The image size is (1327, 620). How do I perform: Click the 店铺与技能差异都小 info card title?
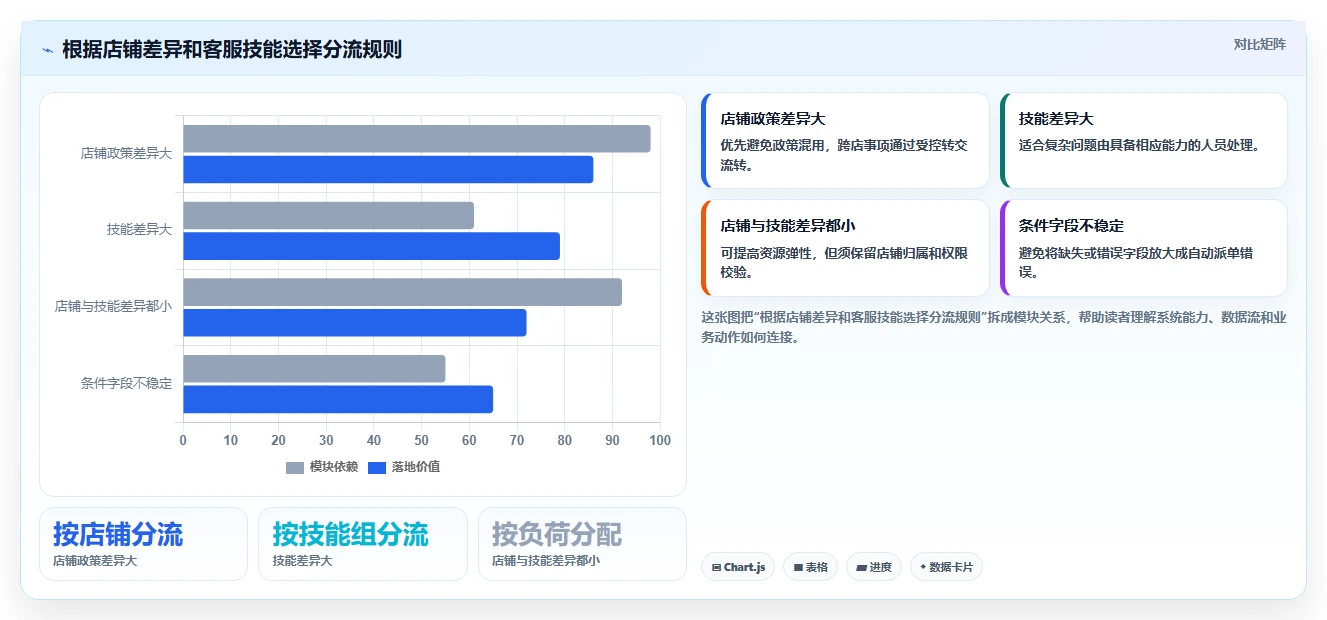[788, 226]
